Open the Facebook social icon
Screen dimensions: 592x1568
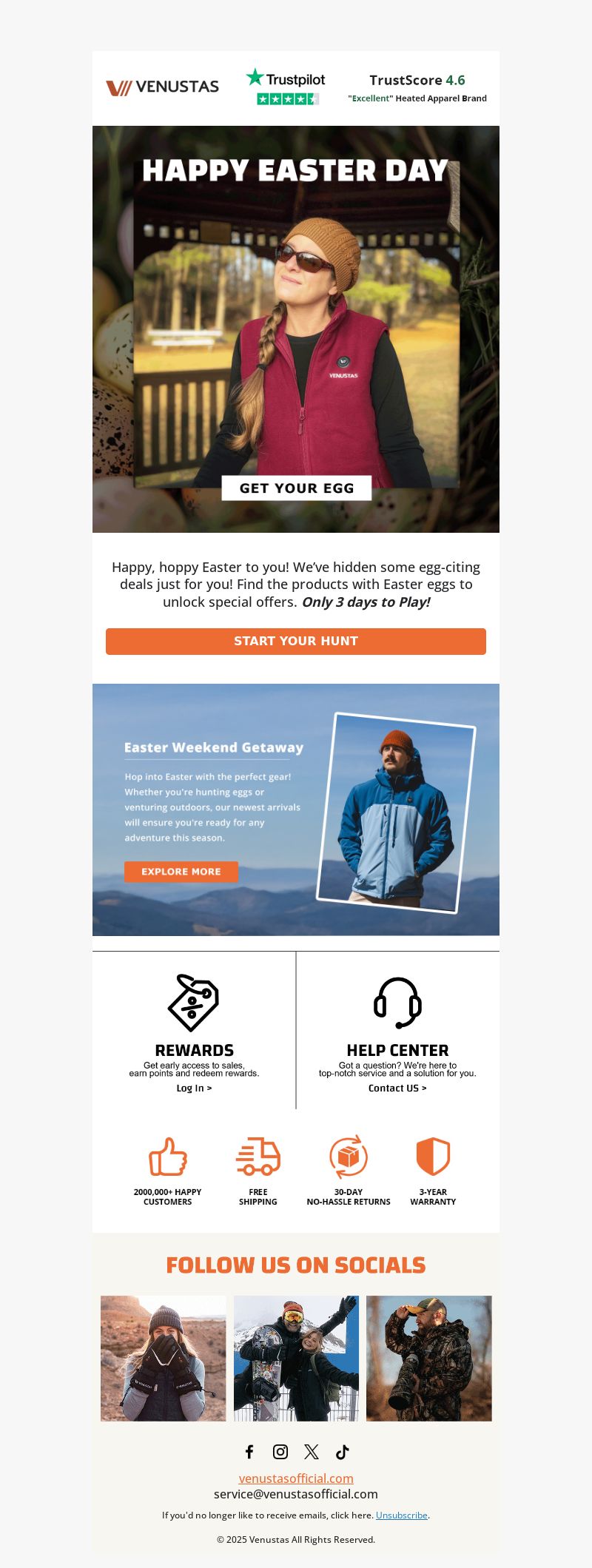click(x=249, y=1452)
